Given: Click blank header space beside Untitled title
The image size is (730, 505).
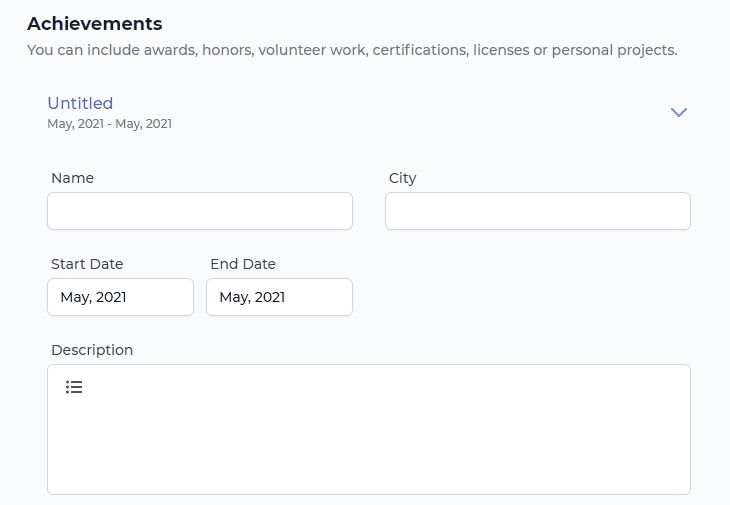Looking at the screenshot, I should point(386,112).
